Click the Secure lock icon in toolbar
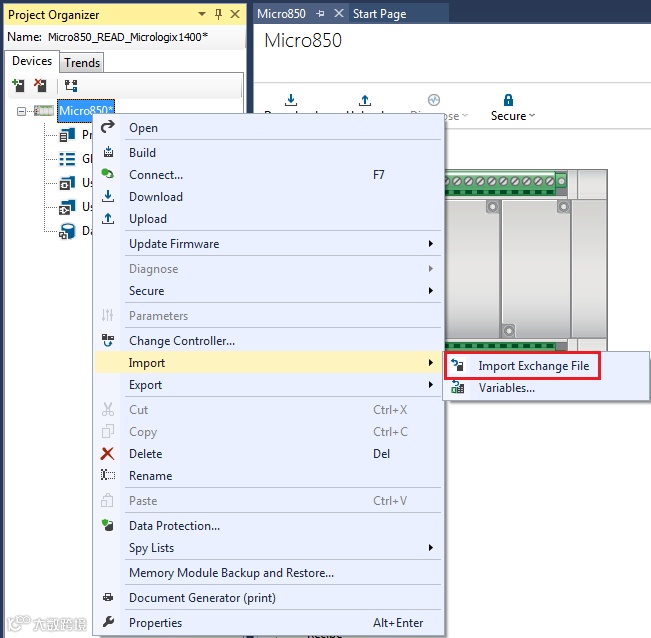The image size is (651, 638). tap(508, 100)
